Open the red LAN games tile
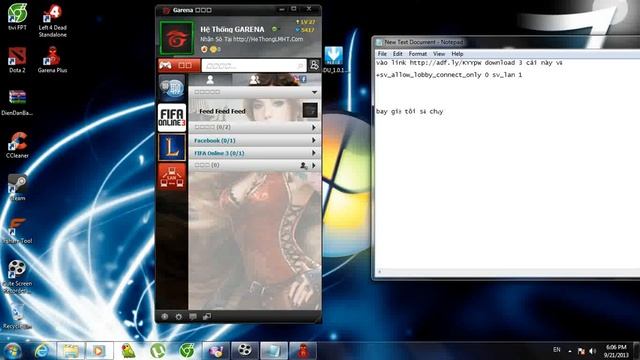Screen dimensions: 640x360 tap(172, 176)
